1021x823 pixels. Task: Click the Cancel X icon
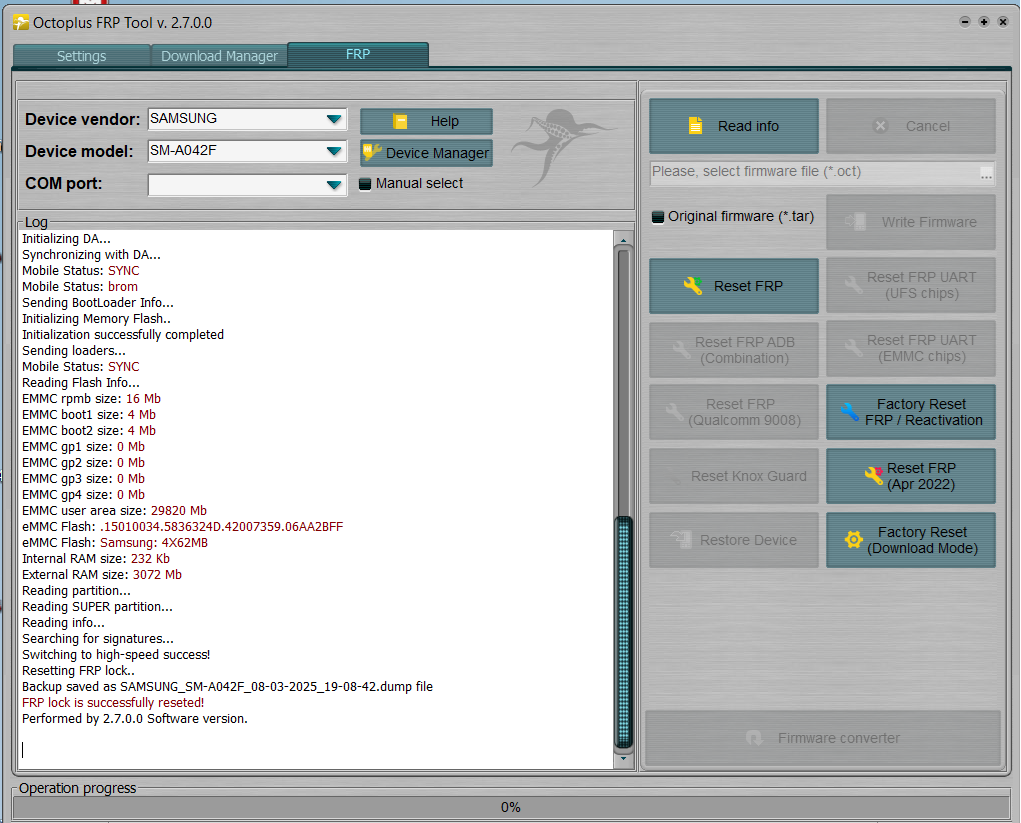pyautogui.click(x=880, y=126)
